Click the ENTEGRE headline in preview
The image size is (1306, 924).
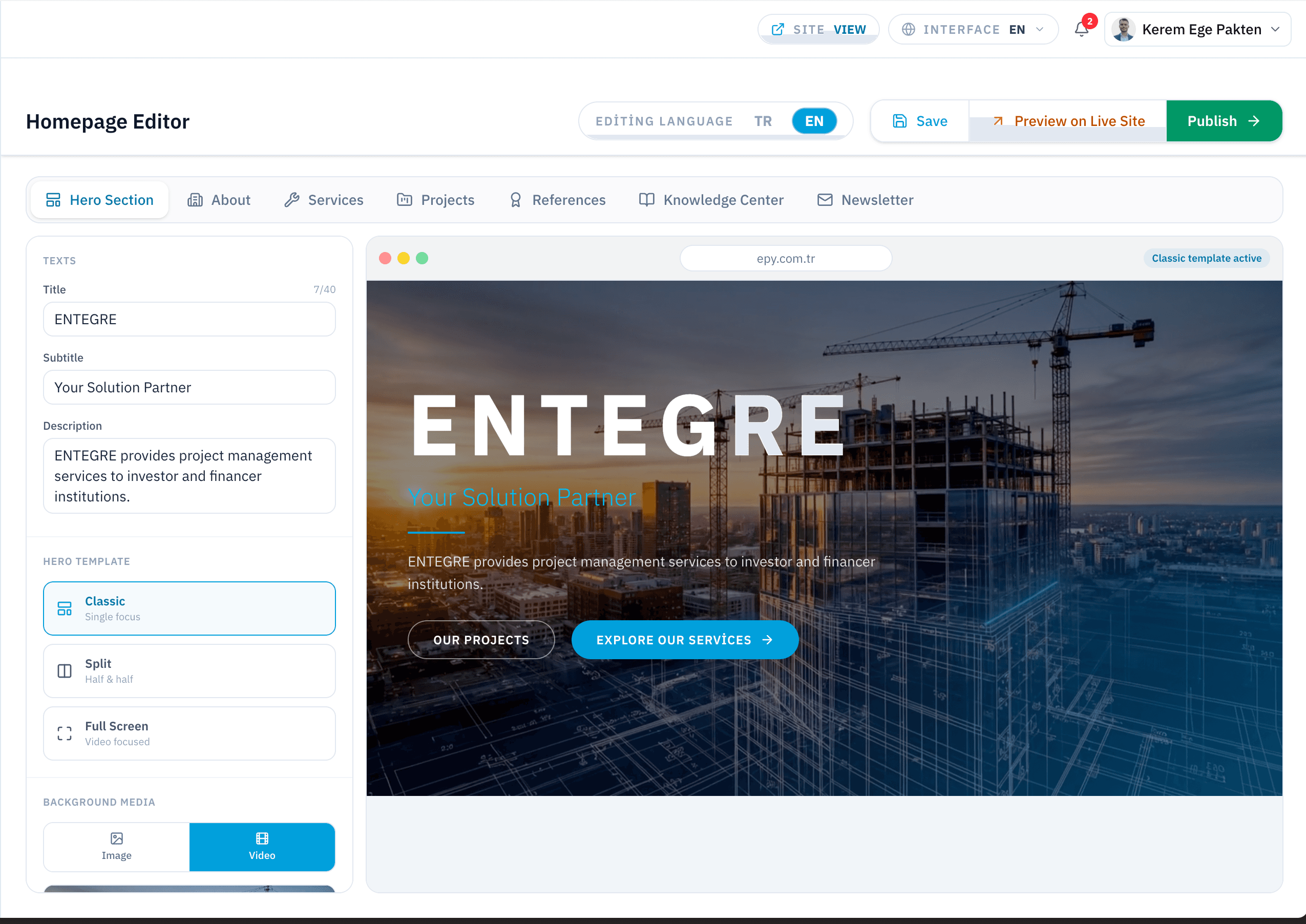(627, 426)
